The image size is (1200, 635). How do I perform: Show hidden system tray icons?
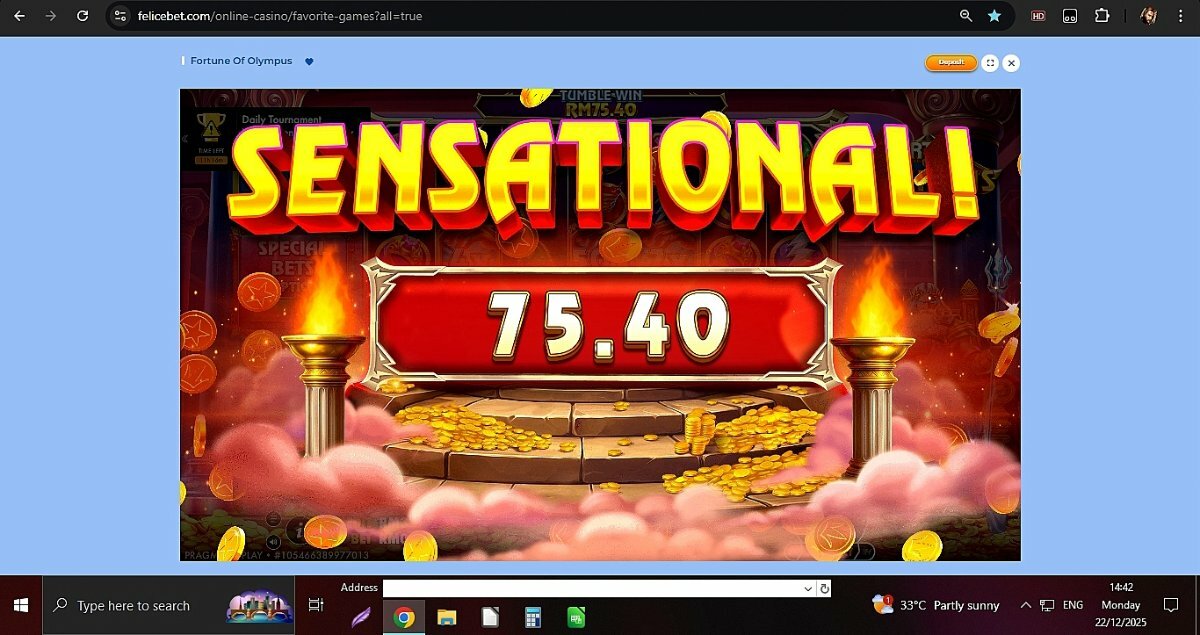click(x=1025, y=606)
